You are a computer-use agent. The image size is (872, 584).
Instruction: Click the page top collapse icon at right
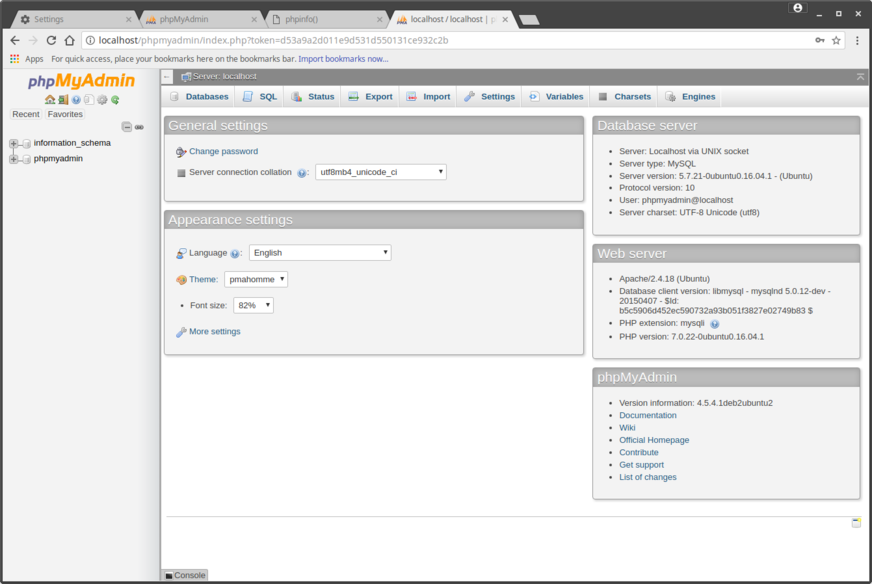860,77
